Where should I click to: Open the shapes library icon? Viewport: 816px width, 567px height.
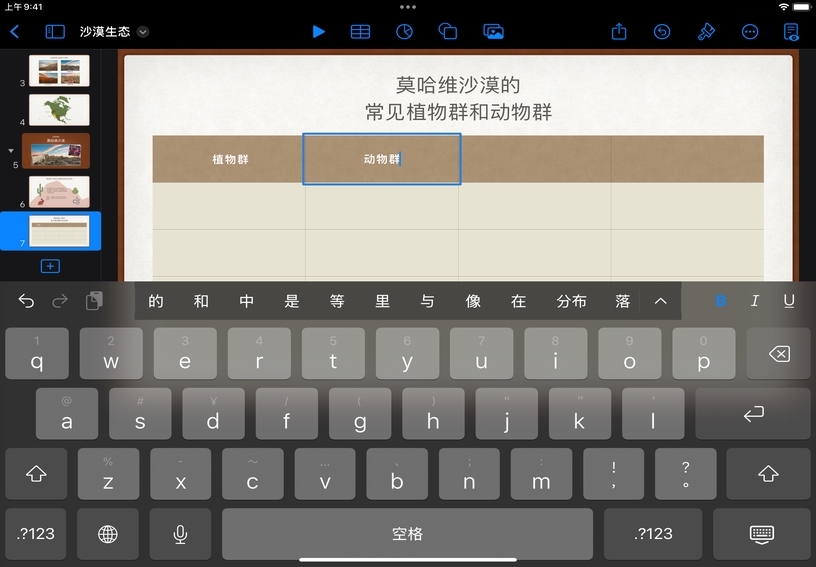(x=448, y=32)
